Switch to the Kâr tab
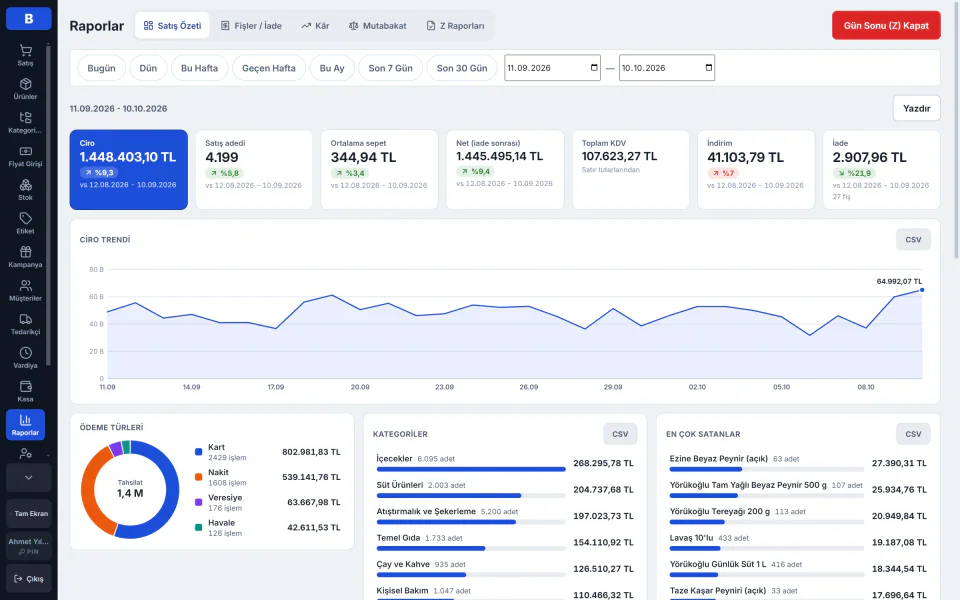The image size is (960, 600). coord(315,26)
